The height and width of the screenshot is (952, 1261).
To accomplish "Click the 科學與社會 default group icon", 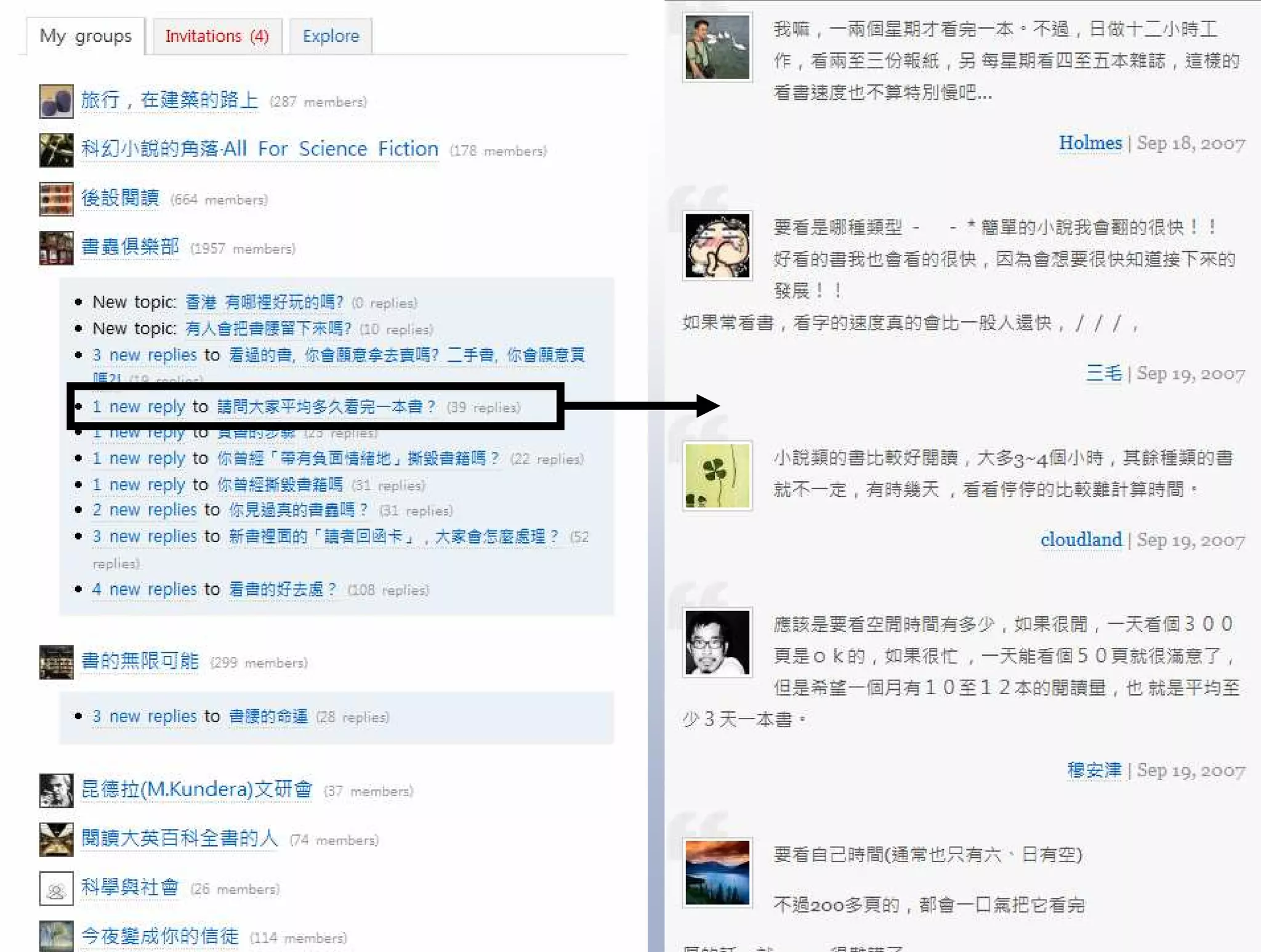I will pos(56,888).
